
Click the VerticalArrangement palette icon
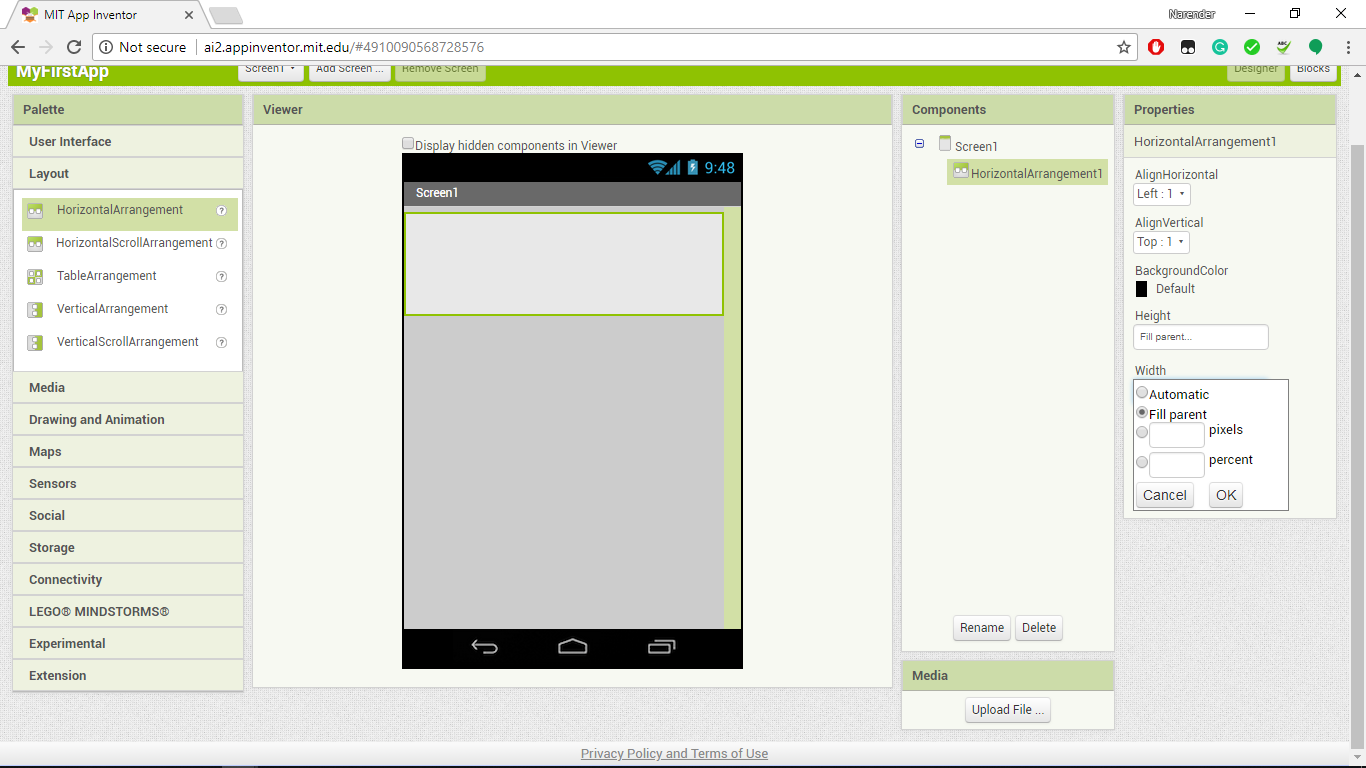point(35,310)
